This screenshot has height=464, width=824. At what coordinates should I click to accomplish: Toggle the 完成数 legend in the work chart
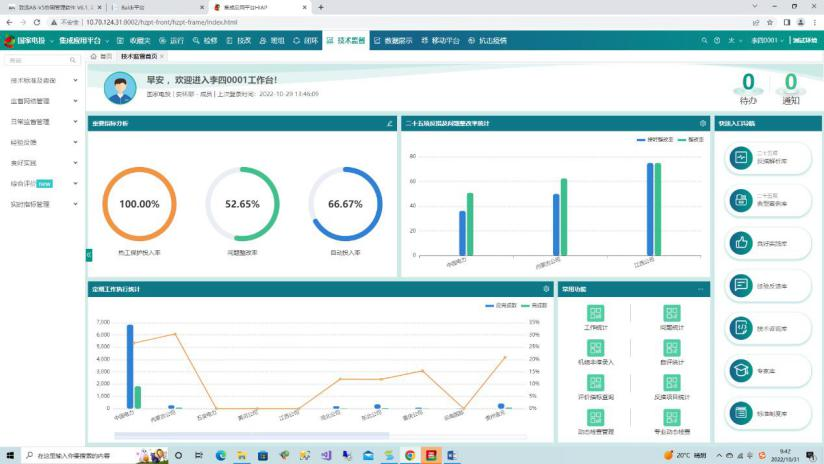[501, 305]
